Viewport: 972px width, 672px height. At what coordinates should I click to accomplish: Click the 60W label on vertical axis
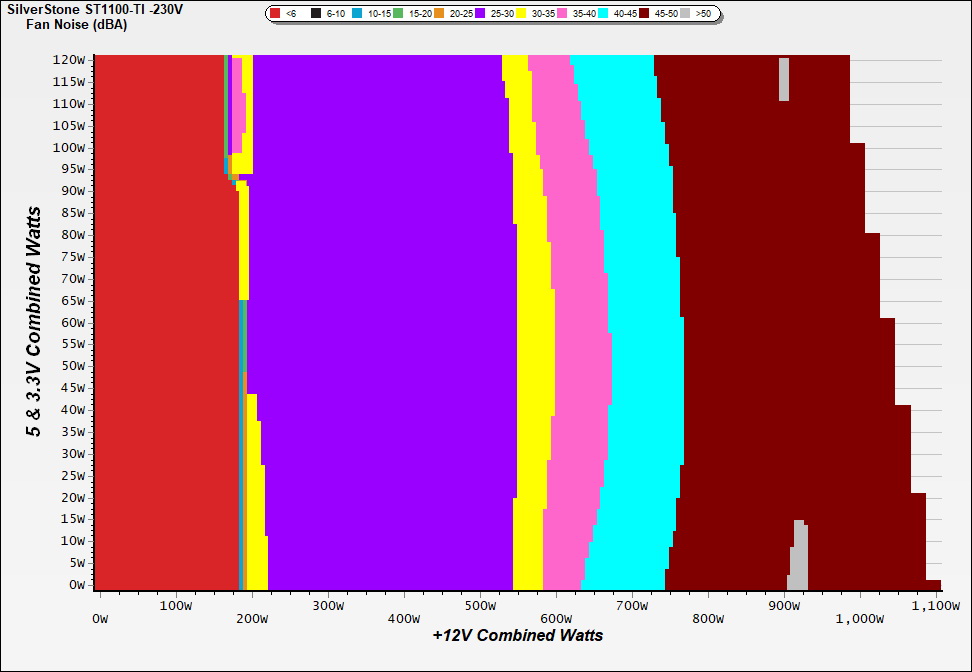pyautogui.click(x=73, y=322)
